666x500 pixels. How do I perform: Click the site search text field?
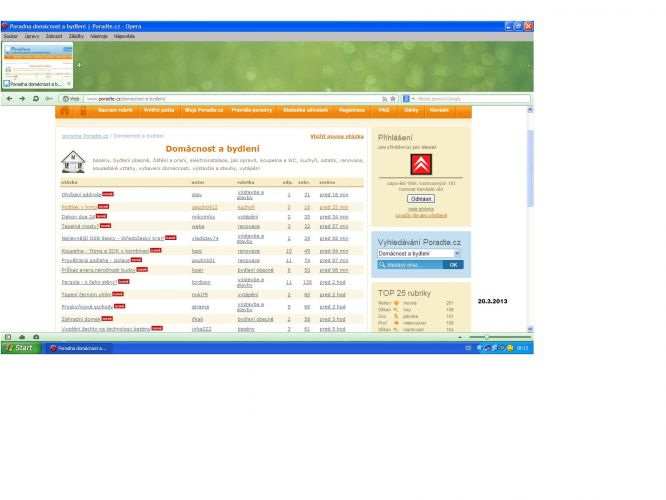tap(415, 265)
